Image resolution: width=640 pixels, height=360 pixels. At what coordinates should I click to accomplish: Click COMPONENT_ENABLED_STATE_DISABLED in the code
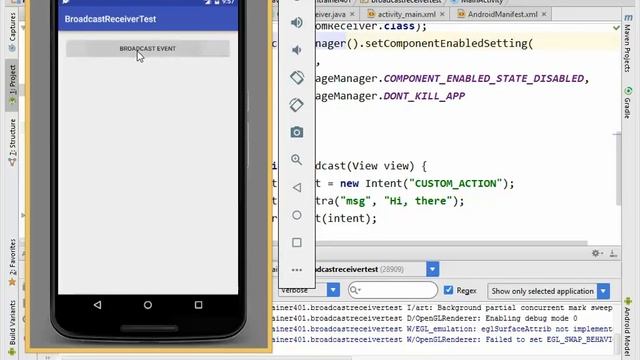click(x=484, y=78)
